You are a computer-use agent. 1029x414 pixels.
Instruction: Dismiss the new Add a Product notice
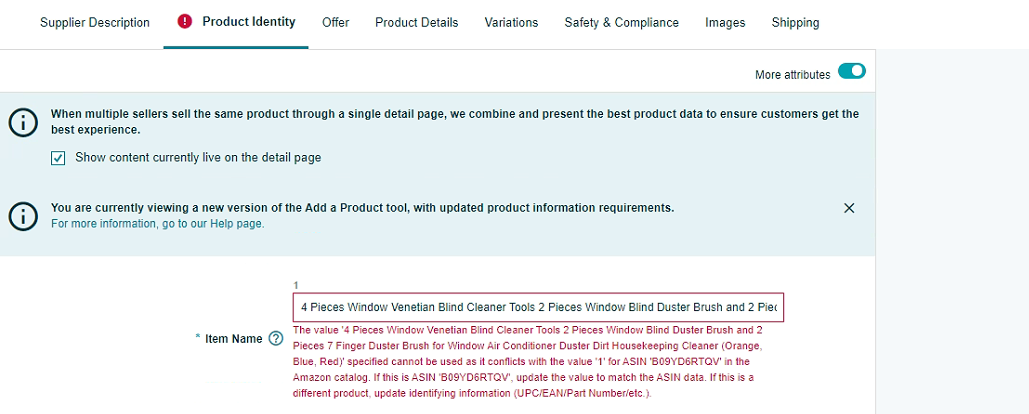pos(849,208)
